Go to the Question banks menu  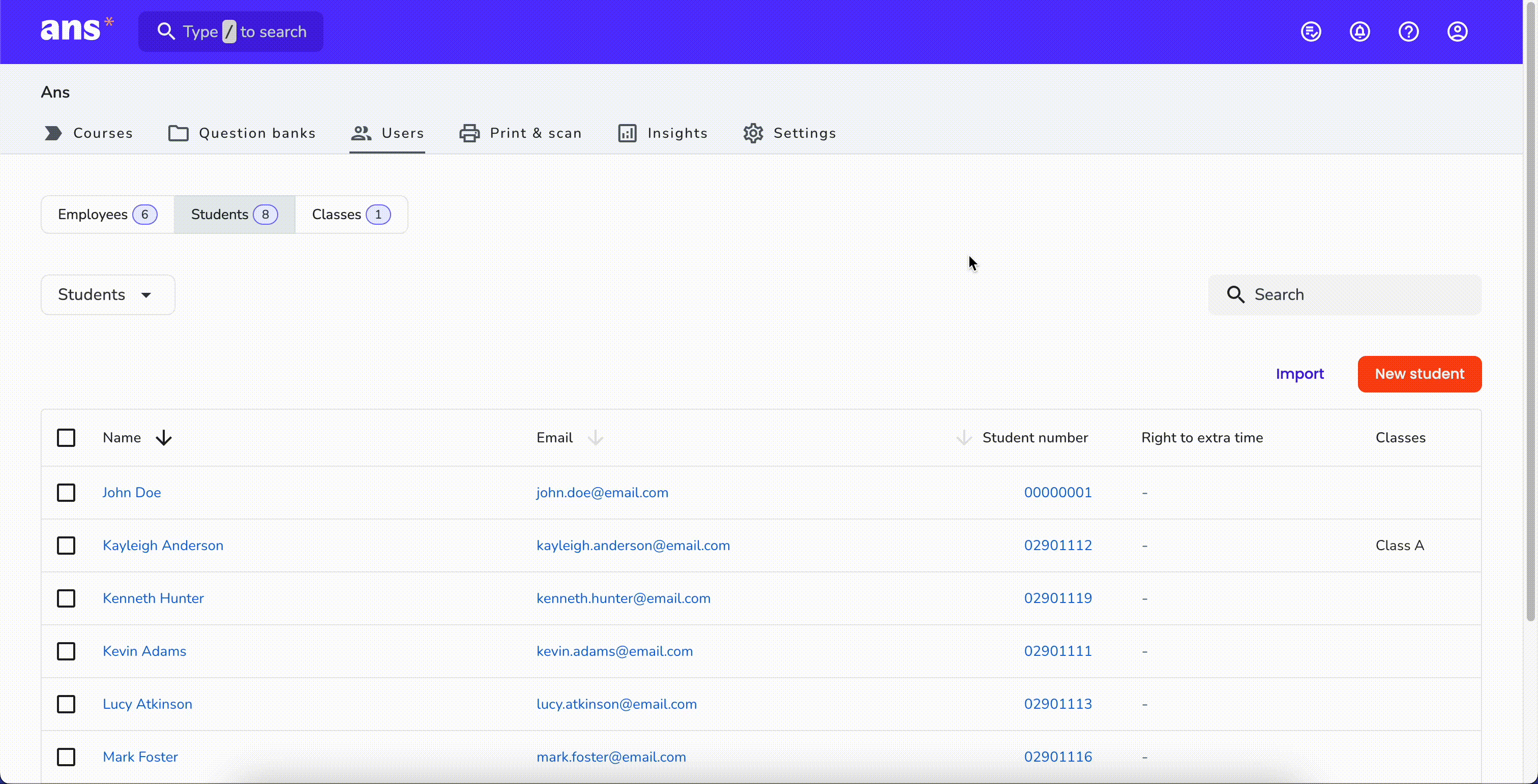242,133
